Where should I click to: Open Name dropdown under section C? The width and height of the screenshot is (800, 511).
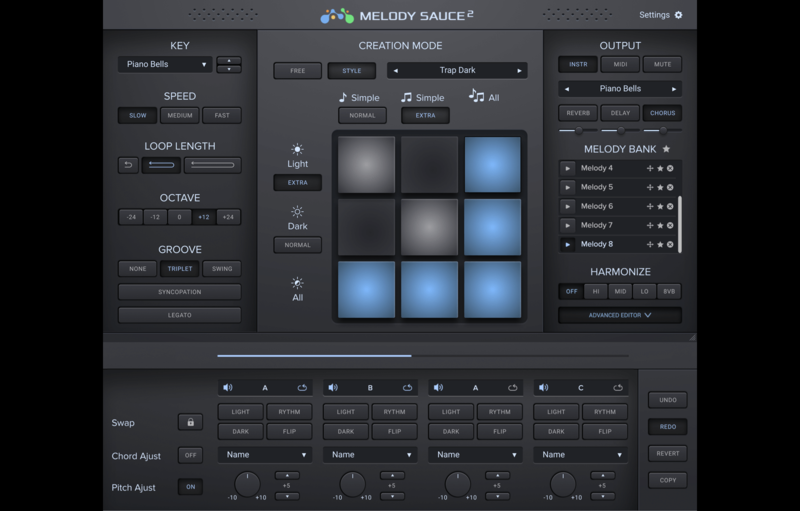tap(581, 454)
